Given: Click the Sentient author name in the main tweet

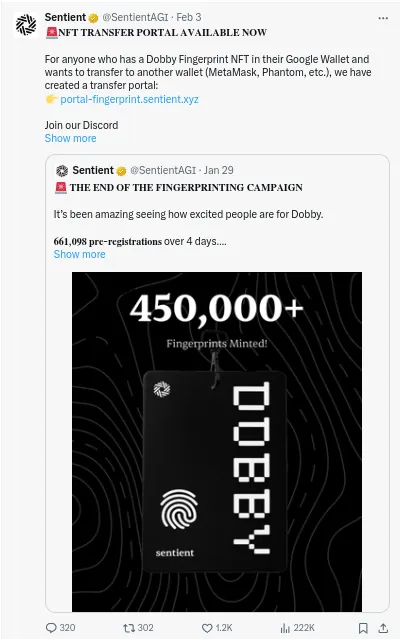Looking at the screenshot, I should tap(65, 17).
